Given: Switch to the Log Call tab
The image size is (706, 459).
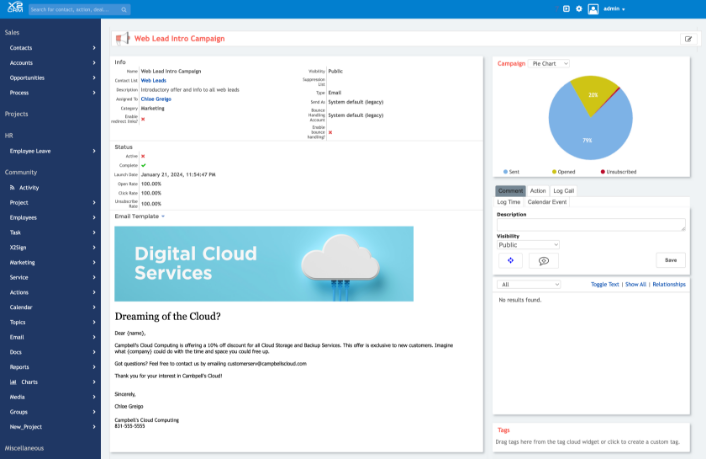Looking at the screenshot, I should 563,191.
